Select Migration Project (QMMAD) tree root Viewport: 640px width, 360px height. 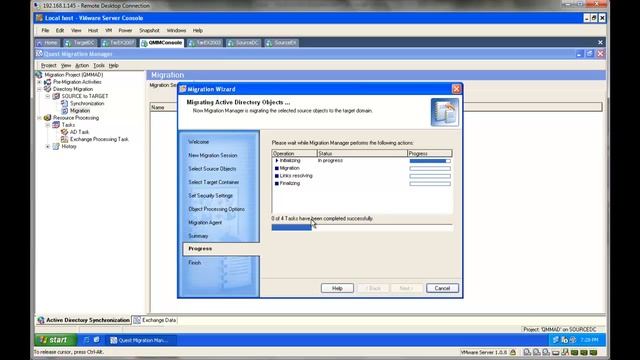[73, 75]
